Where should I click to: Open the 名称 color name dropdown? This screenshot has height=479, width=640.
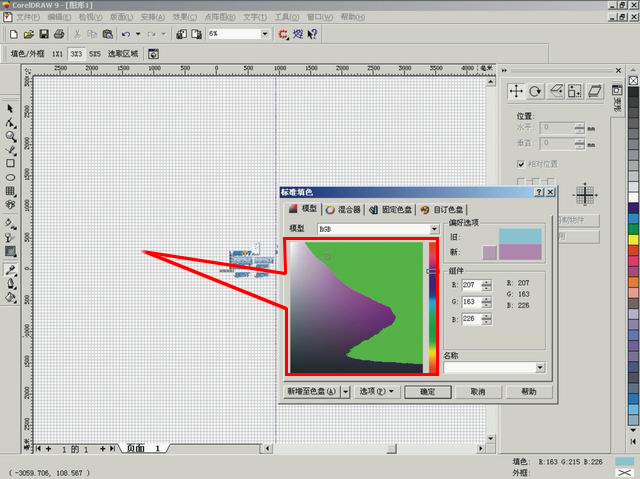tap(540, 368)
